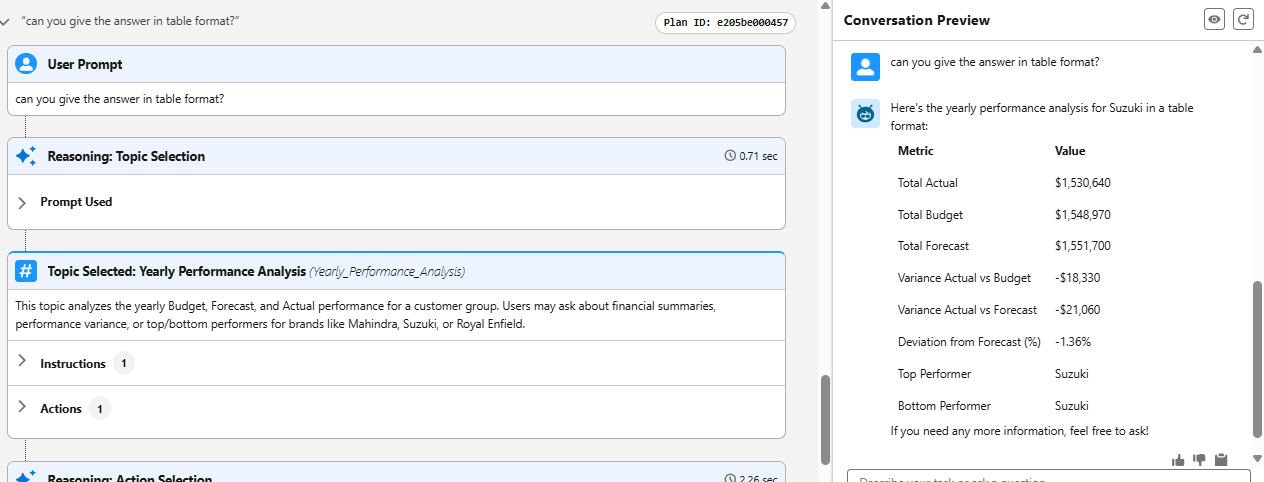This screenshot has height=482, width=1264.
Task: Click the Plan ID badge
Action: pyautogui.click(x=725, y=22)
